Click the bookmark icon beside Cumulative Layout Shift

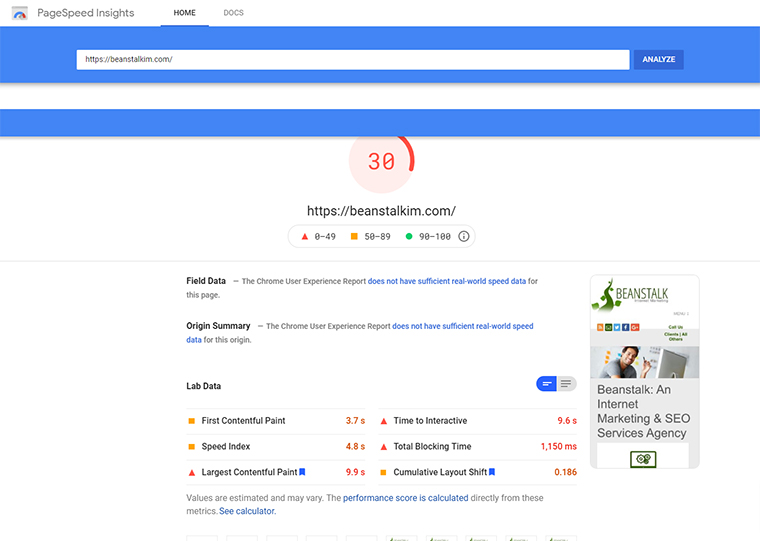pos(492,472)
